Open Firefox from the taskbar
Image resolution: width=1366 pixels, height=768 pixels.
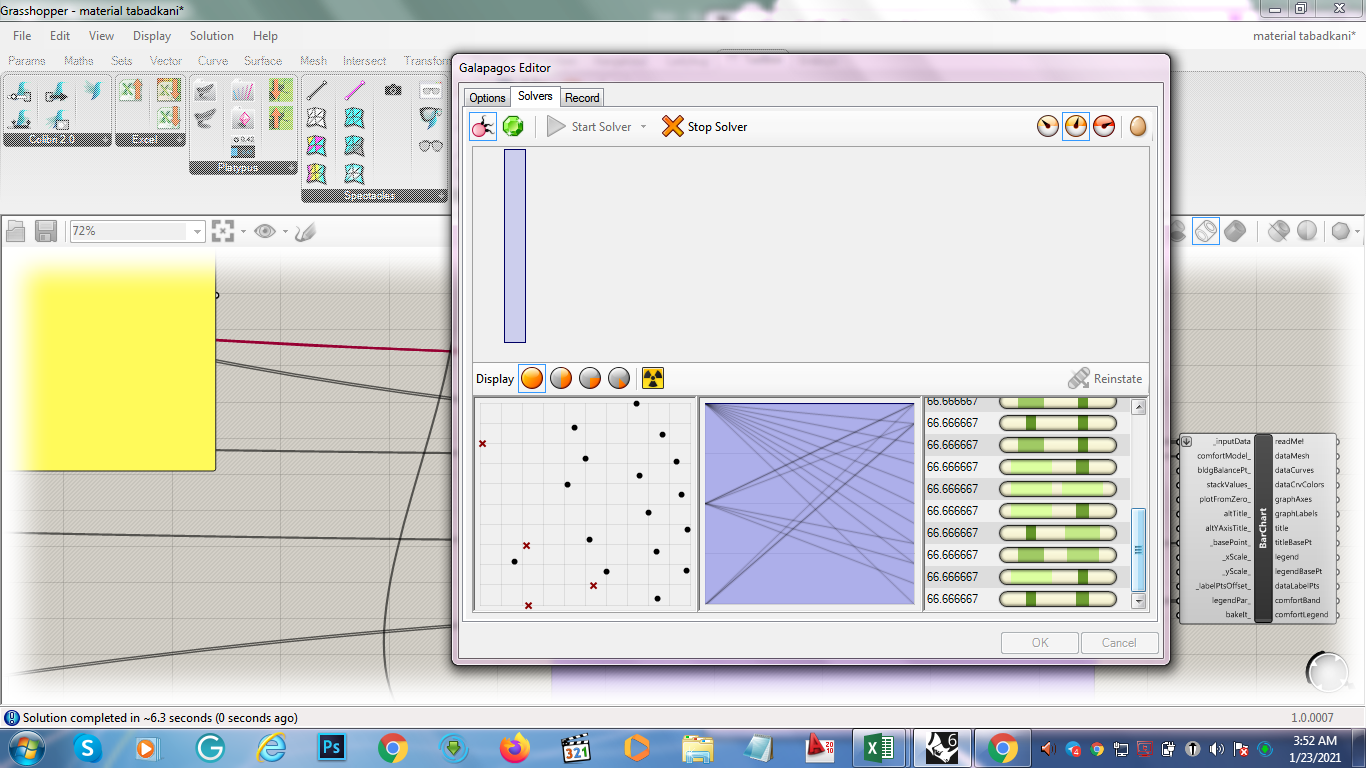point(516,748)
